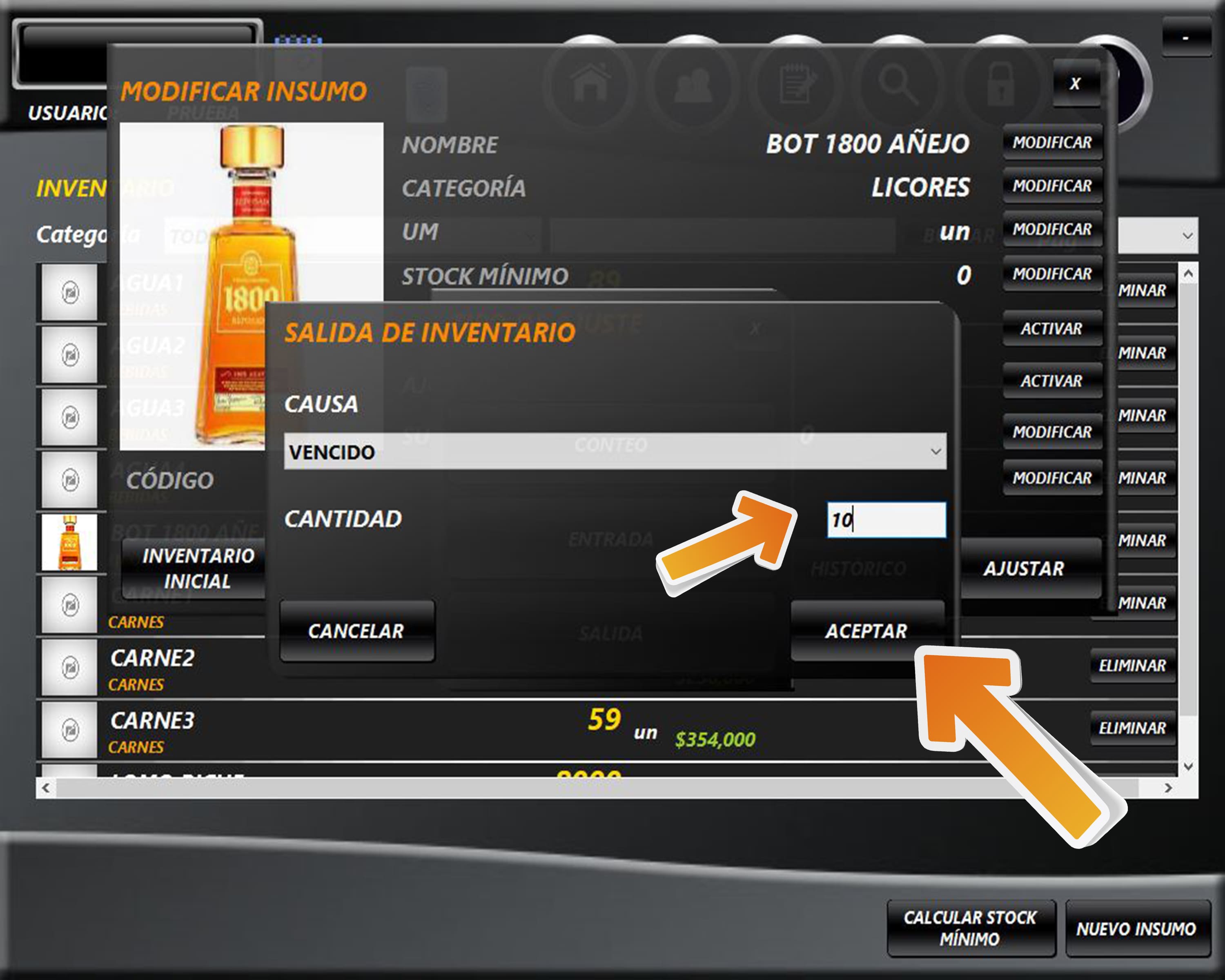Expand the top-right filter combo box arrow

click(1187, 235)
